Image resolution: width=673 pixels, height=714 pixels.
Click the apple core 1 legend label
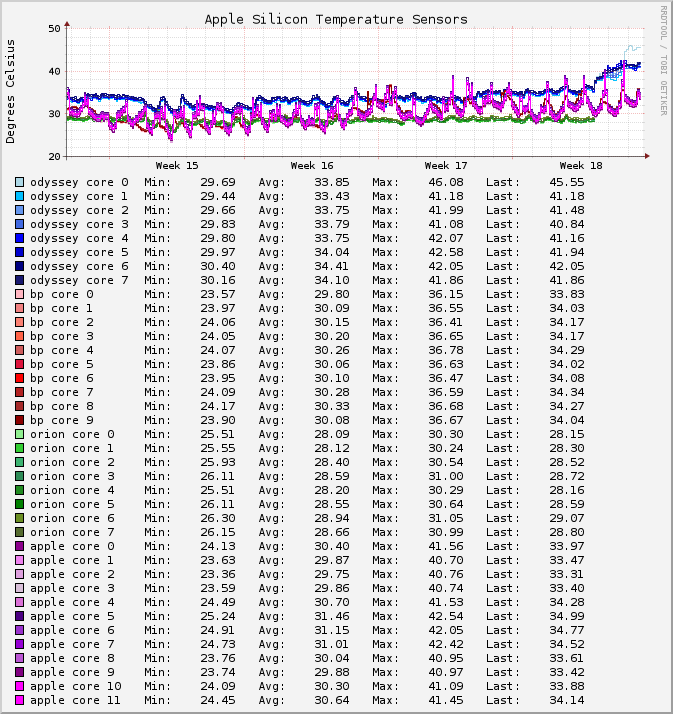[x=72, y=561]
